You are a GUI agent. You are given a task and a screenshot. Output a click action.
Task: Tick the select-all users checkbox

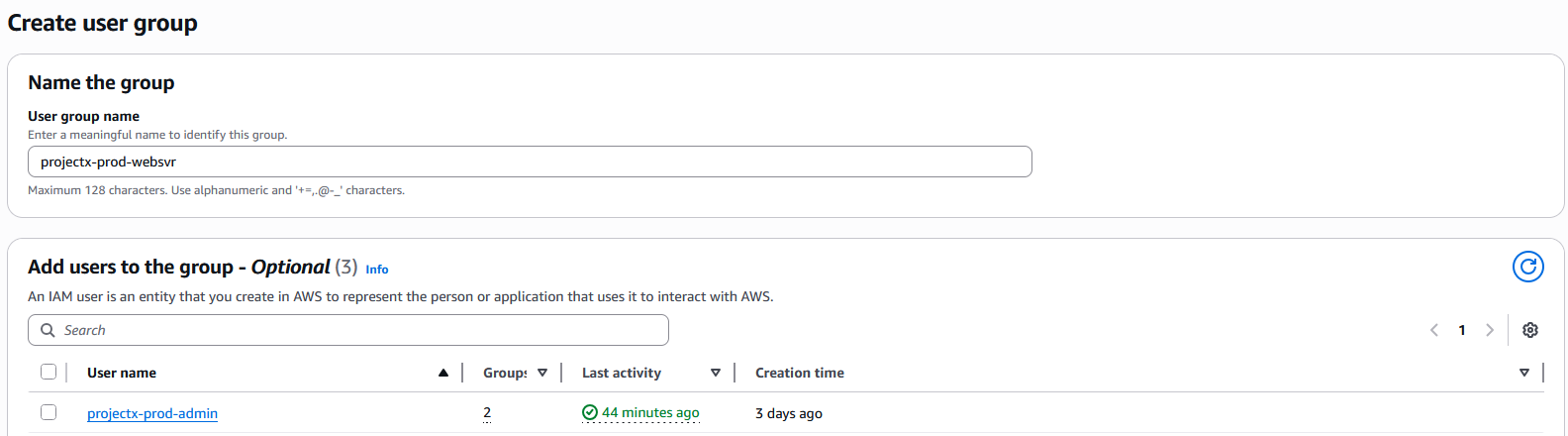(49, 372)
